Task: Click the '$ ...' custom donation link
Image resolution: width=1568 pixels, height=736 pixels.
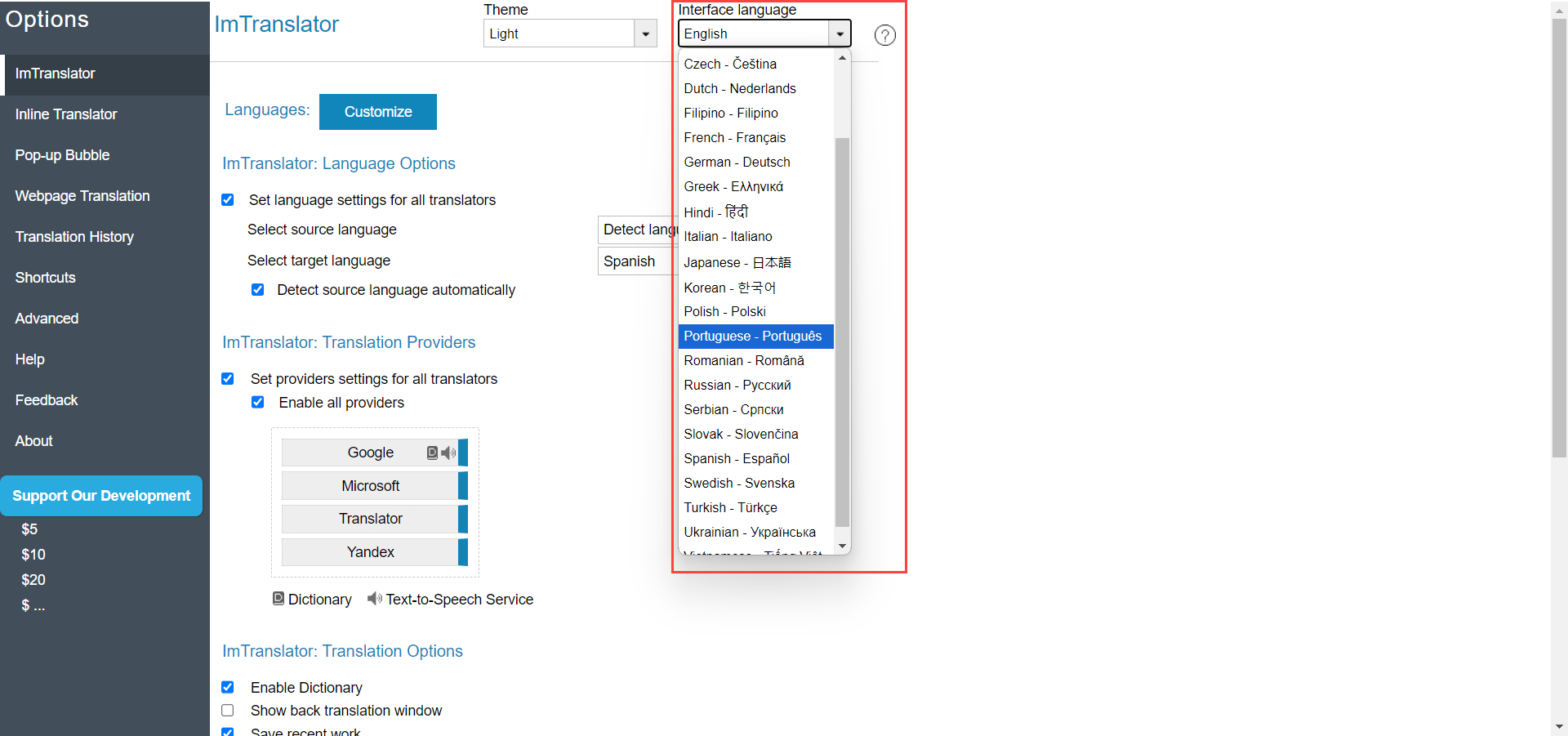Action: pyautogui.click(x=33, y=605)
